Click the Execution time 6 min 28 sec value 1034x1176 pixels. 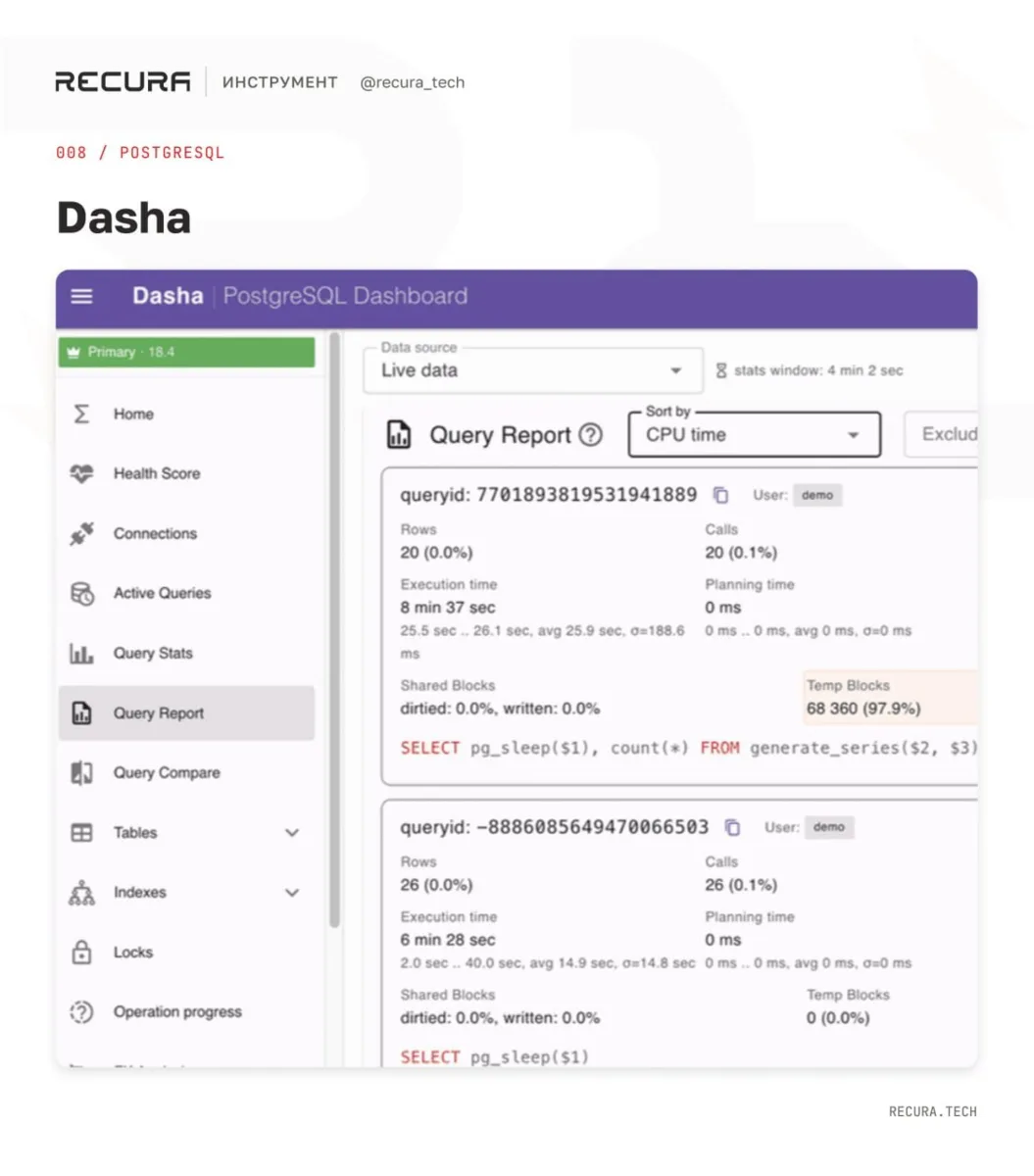click(447, 940)
